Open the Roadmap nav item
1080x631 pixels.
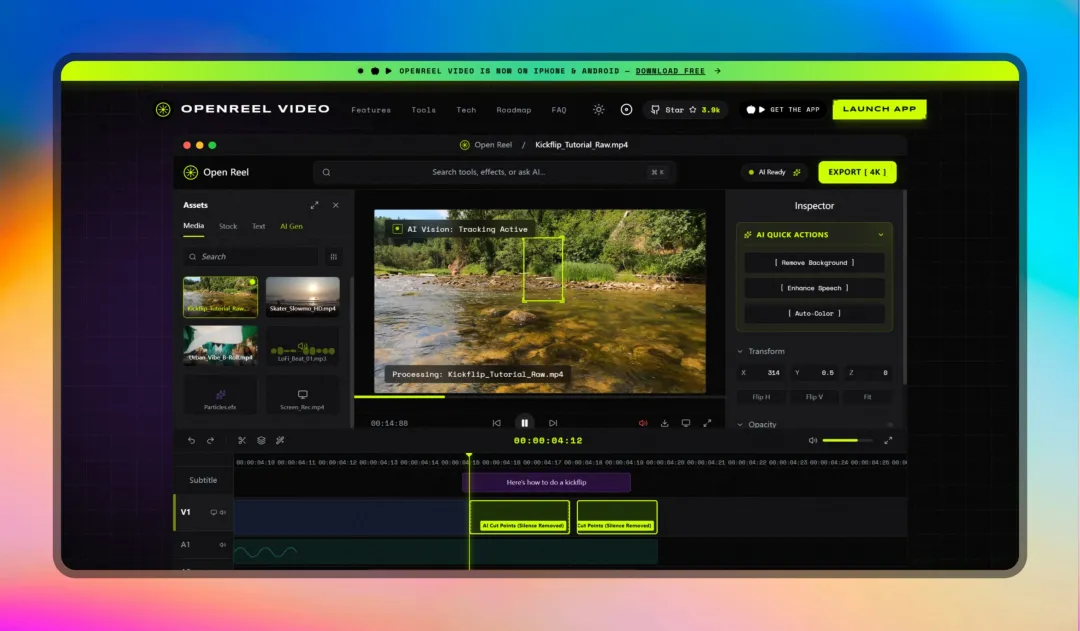514,110
